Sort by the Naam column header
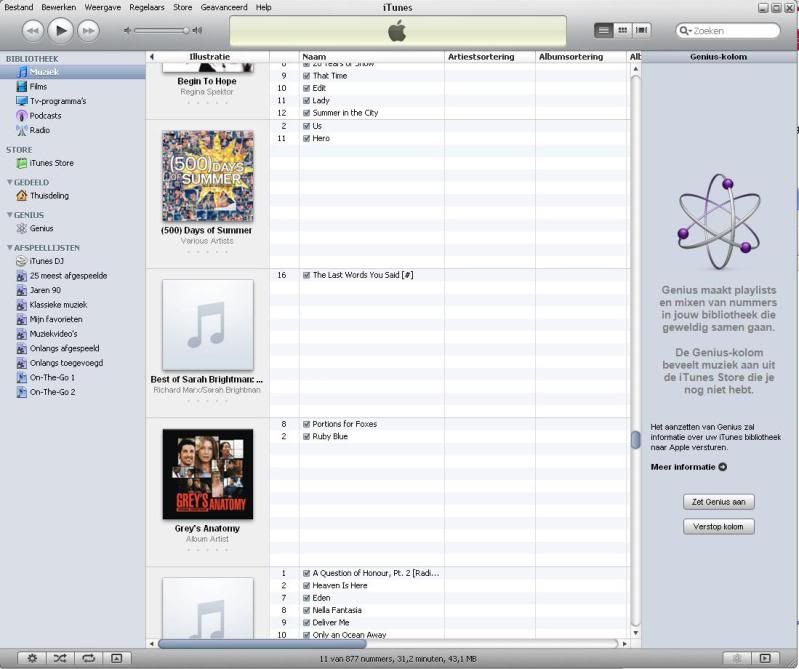 (x=371, y=57)
